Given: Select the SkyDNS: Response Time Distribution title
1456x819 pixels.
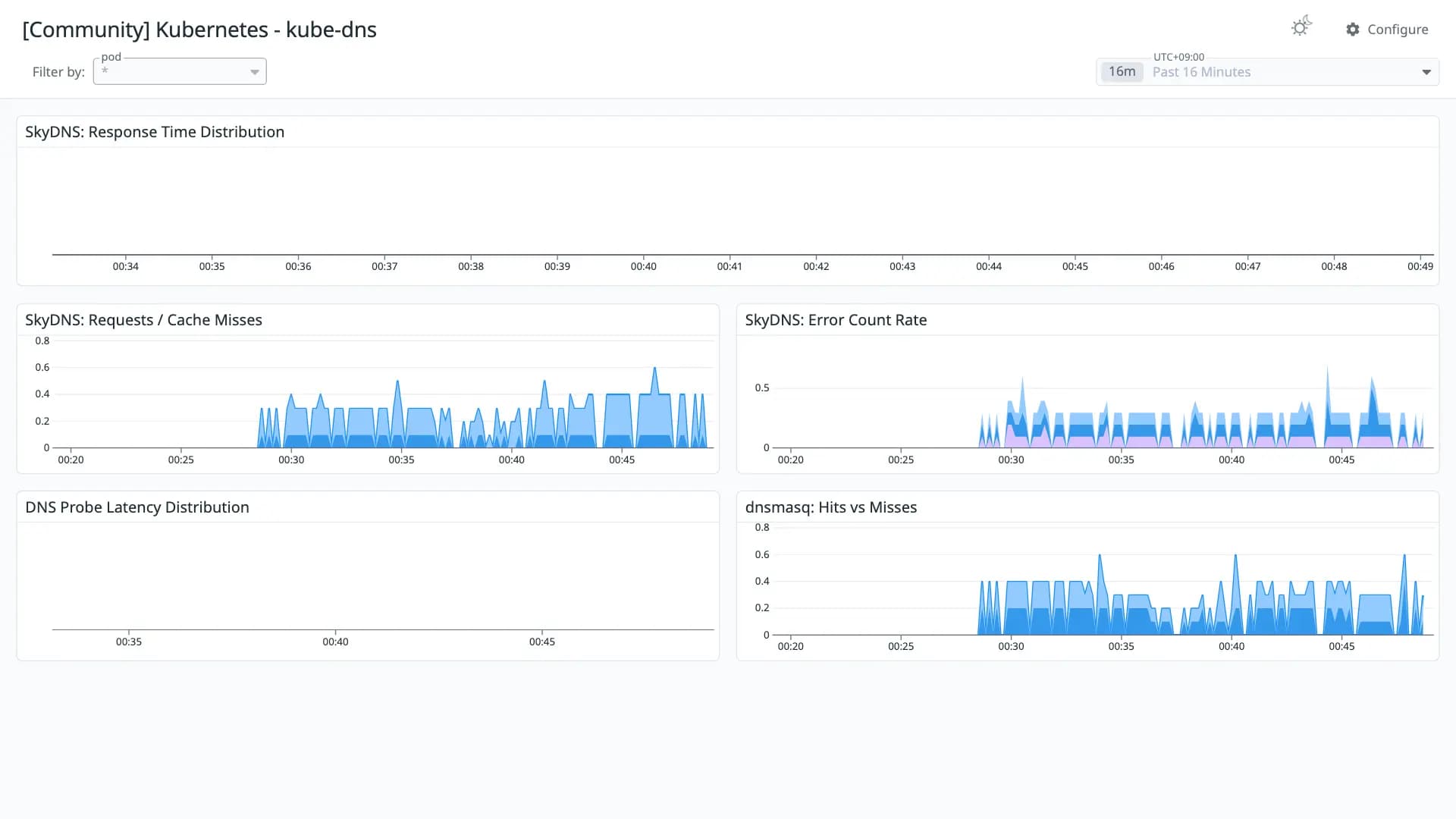Looking at the screenshot, I should point(155,131).
